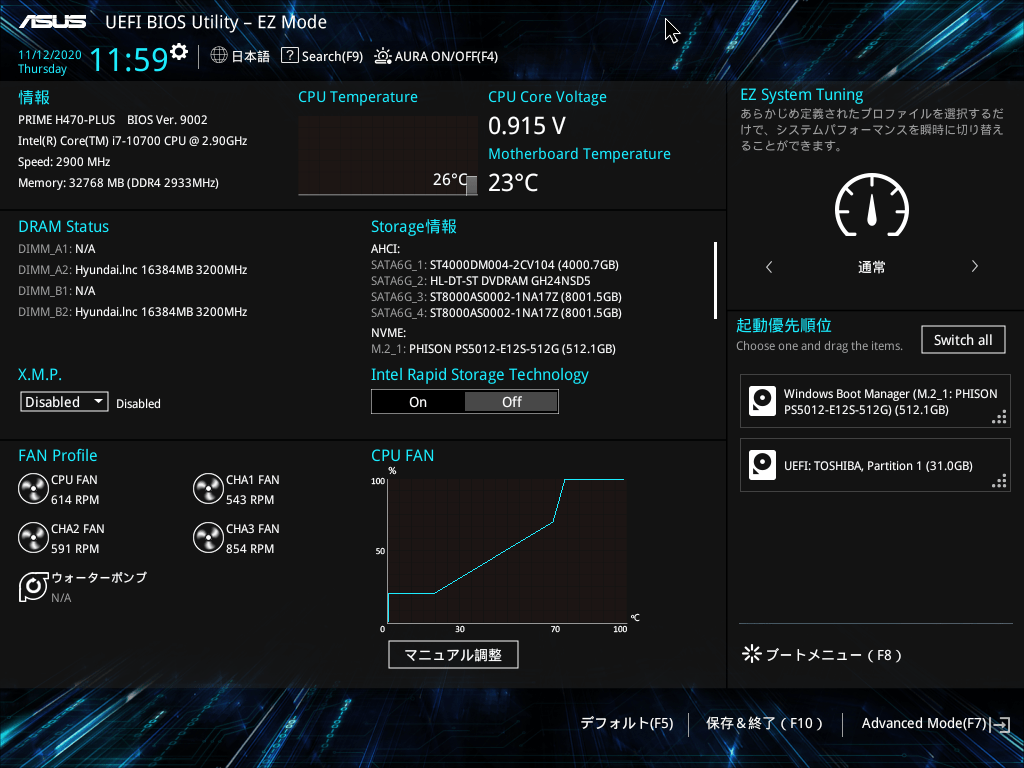Open the X.M.P. Disabled dropdown
This screenshot has width=1024, height=768.
click(x=64, y=402)
